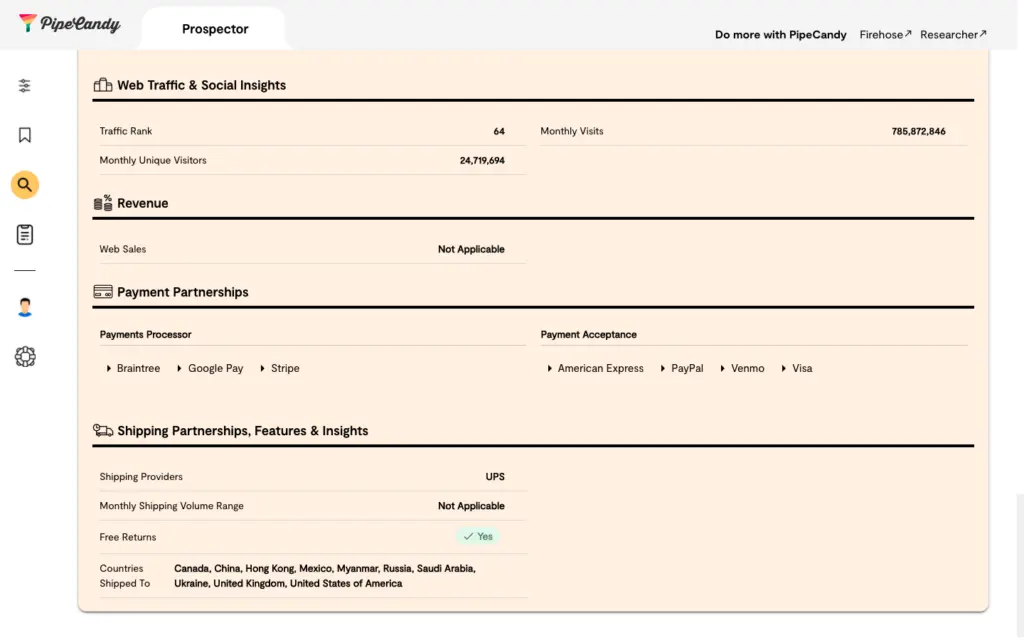Expand the Stripe payment processor item
Screen dimensions: 1024x640
pyautogui.click(x=284, y=369)
